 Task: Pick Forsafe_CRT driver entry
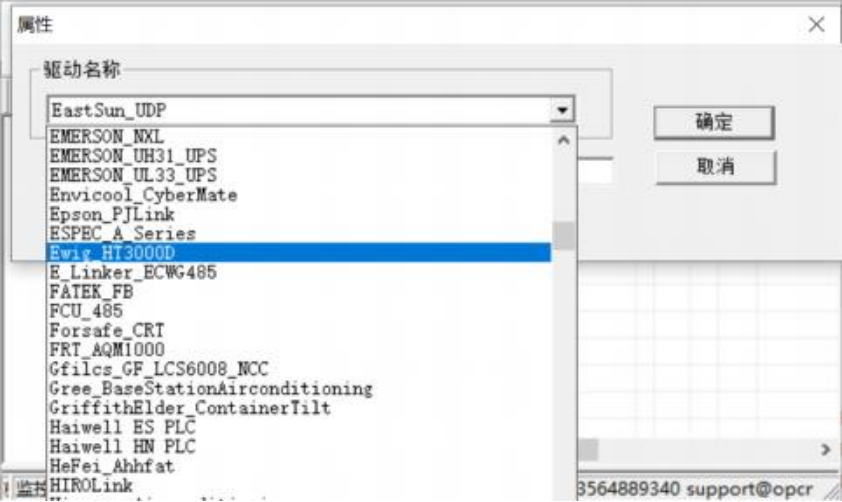coord(299,330)
